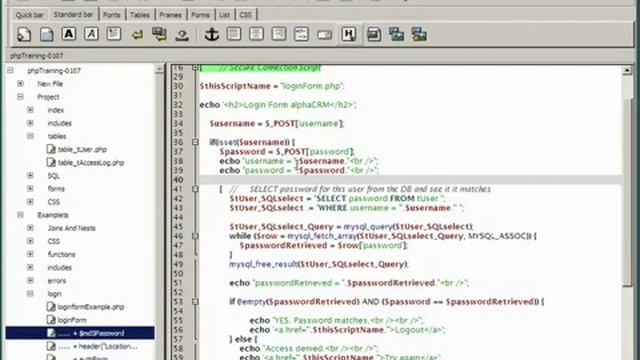Click the first page icon right of anchor

pyautogui.click(x=234, y=34)
